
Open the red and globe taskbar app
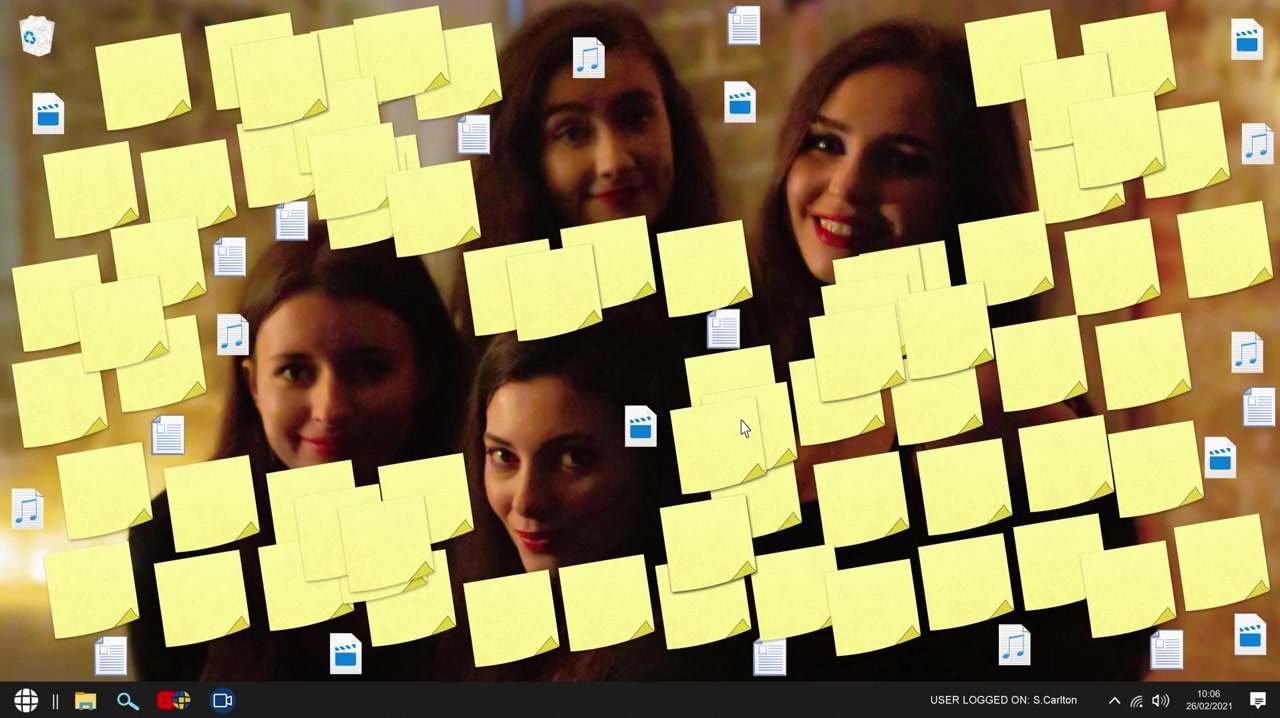(x=174, y=700)
